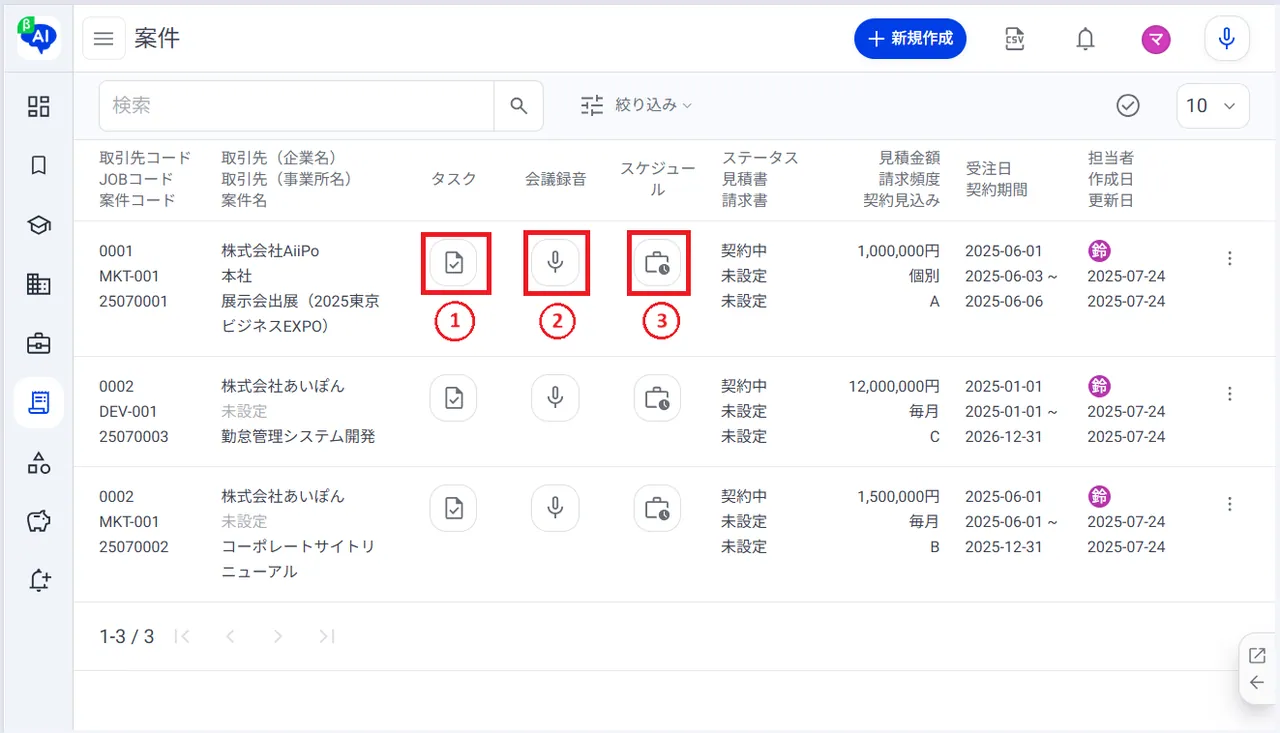Viewport: 1280px width, 733px height.
Task: Open meeting recording for 展示会出展 row
Action: coord(555,263)
